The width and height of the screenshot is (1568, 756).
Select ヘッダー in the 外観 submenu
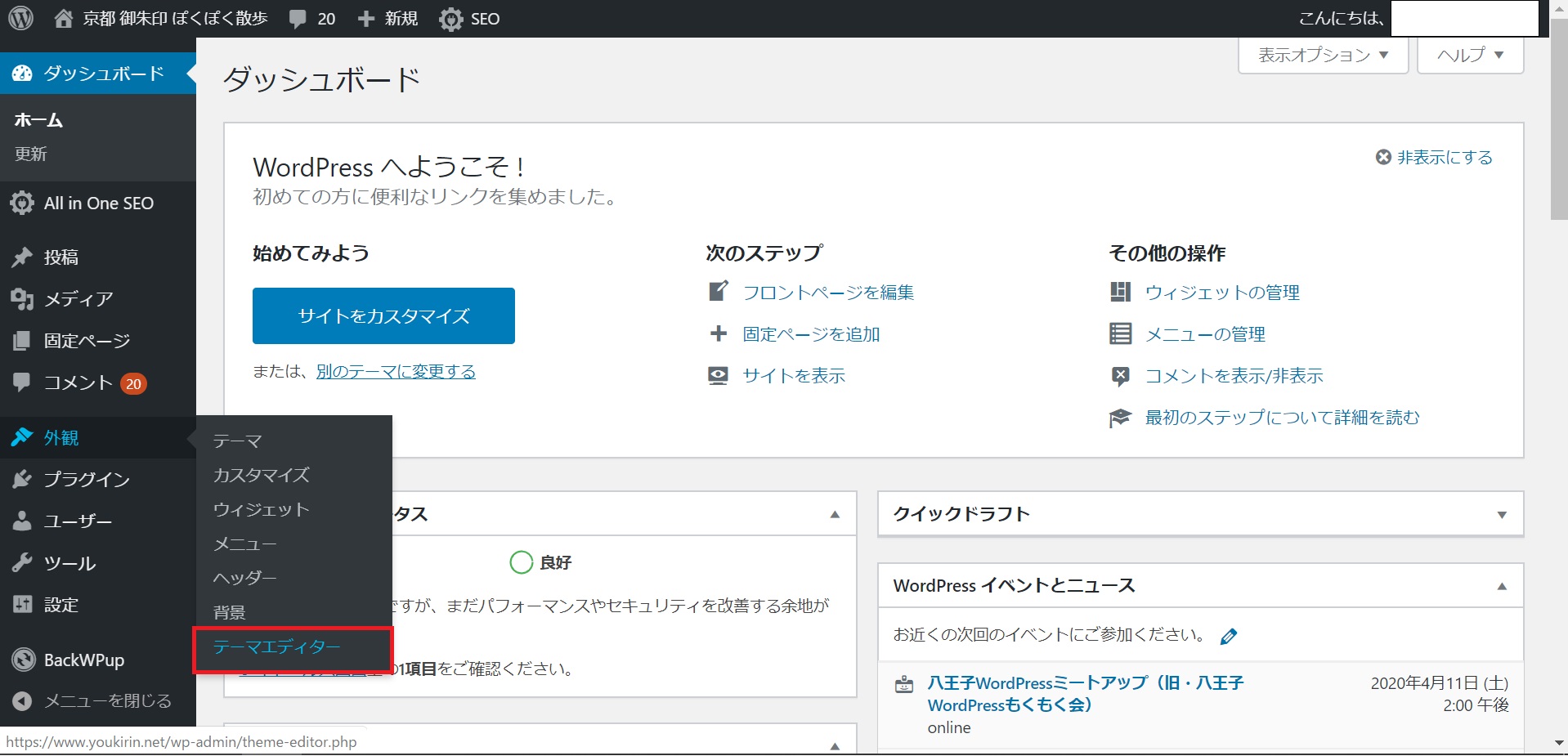click(x=244, y=578)
